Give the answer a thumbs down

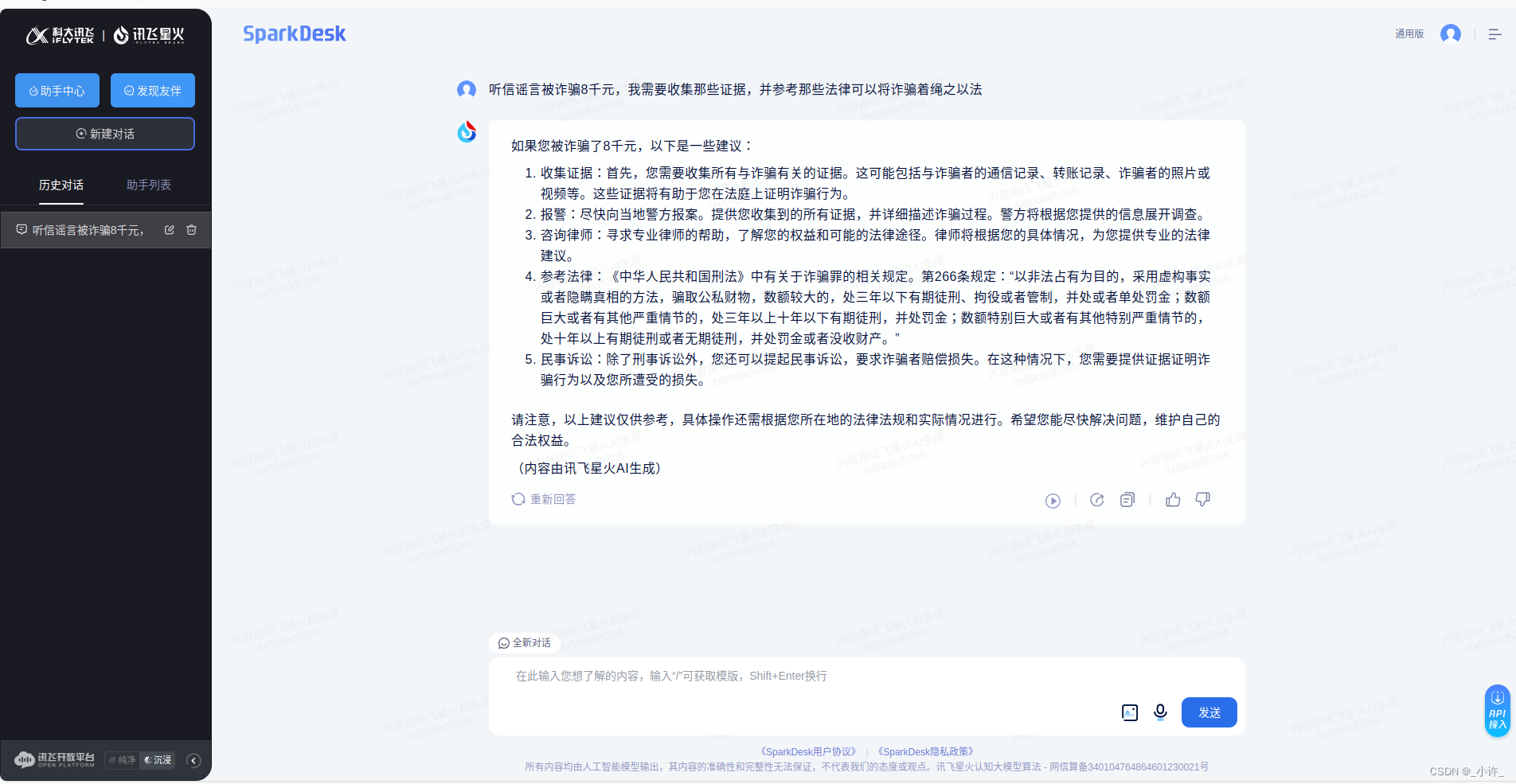pos(1203,500)
